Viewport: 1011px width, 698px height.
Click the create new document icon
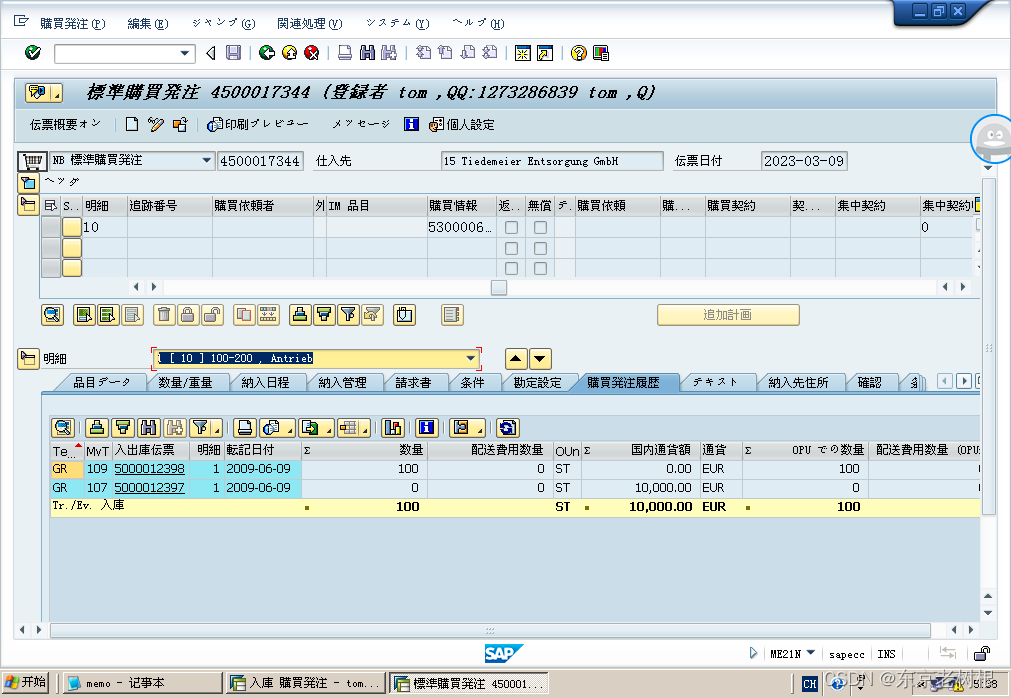pos(131,125)
